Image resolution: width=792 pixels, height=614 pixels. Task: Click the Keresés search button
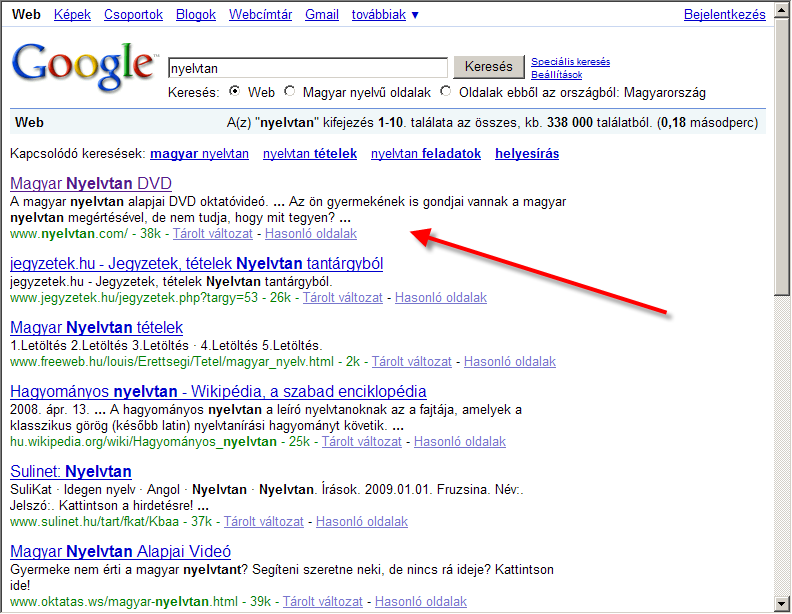[x=488, y=67]
